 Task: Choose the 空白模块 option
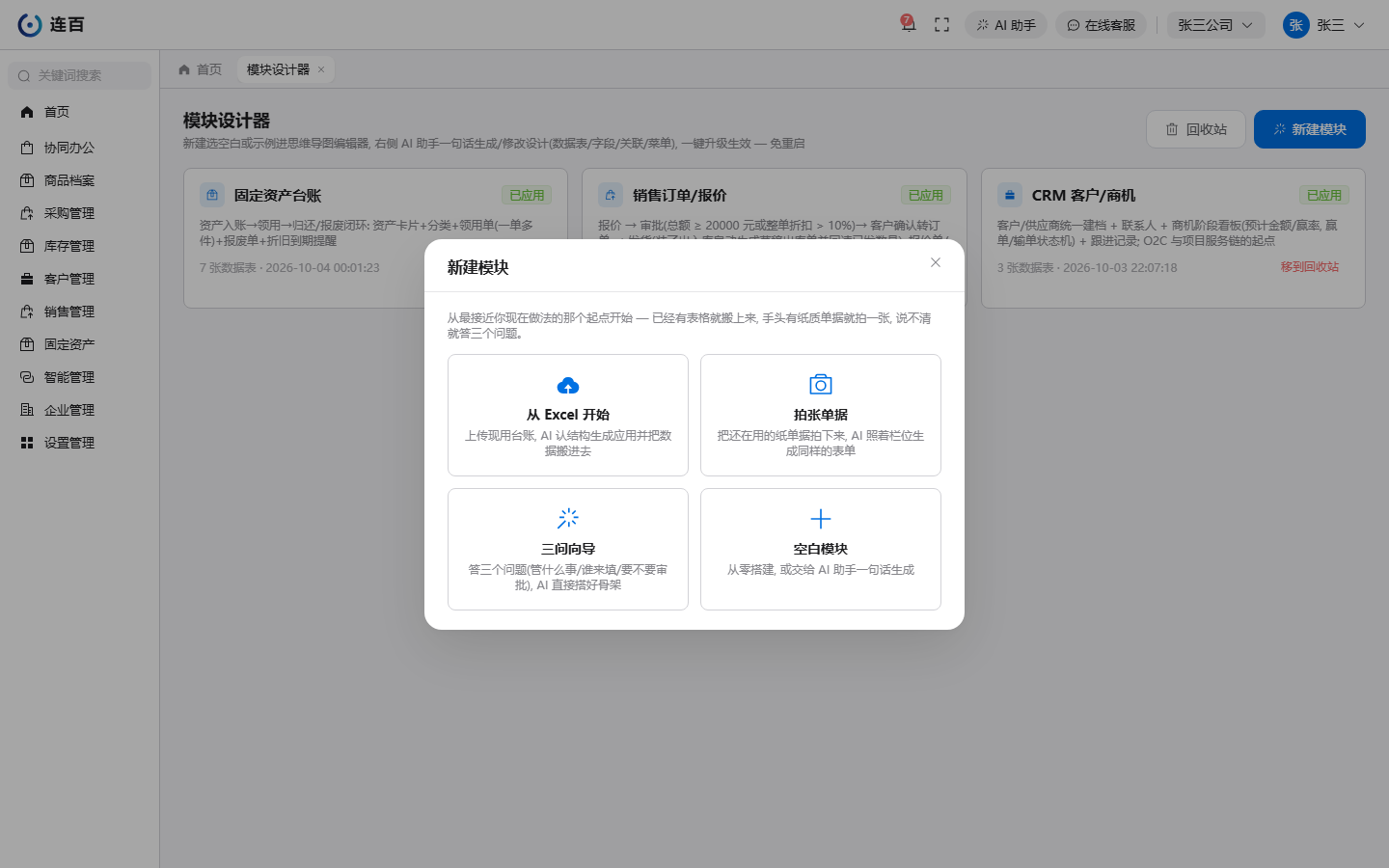pyautogui.click(x=821, y=549)
